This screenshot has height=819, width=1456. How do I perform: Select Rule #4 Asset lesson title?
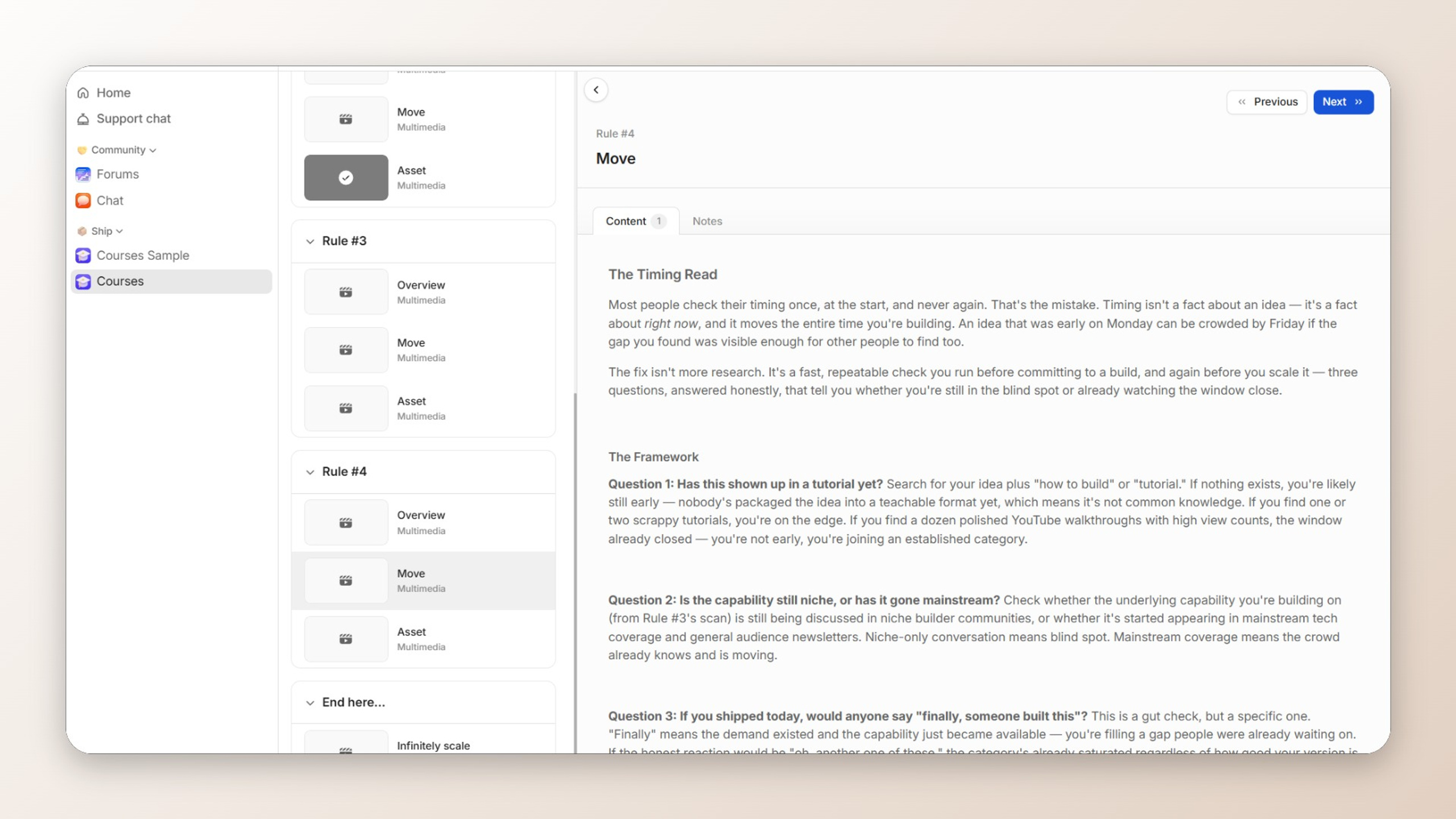click(x=411, y=632)
